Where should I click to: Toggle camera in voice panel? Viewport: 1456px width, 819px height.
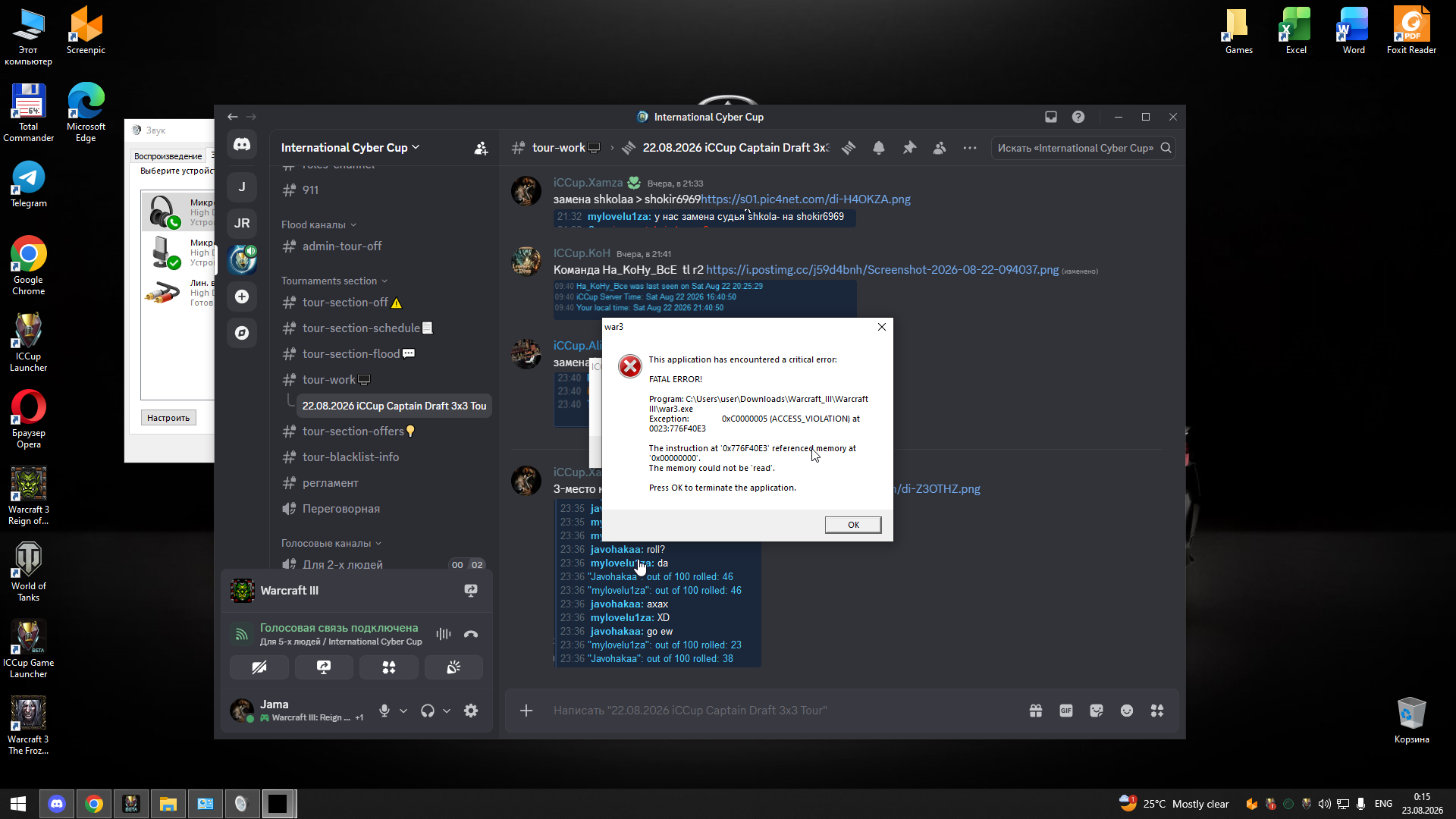(259, 667)
